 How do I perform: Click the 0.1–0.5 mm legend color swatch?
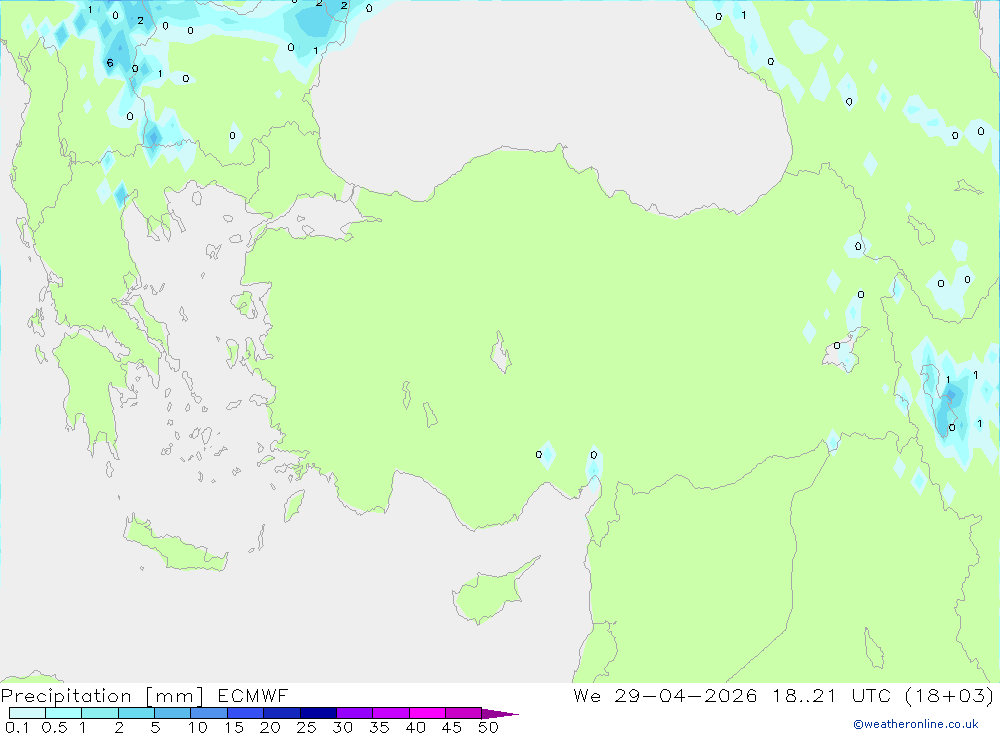(27, 713)
